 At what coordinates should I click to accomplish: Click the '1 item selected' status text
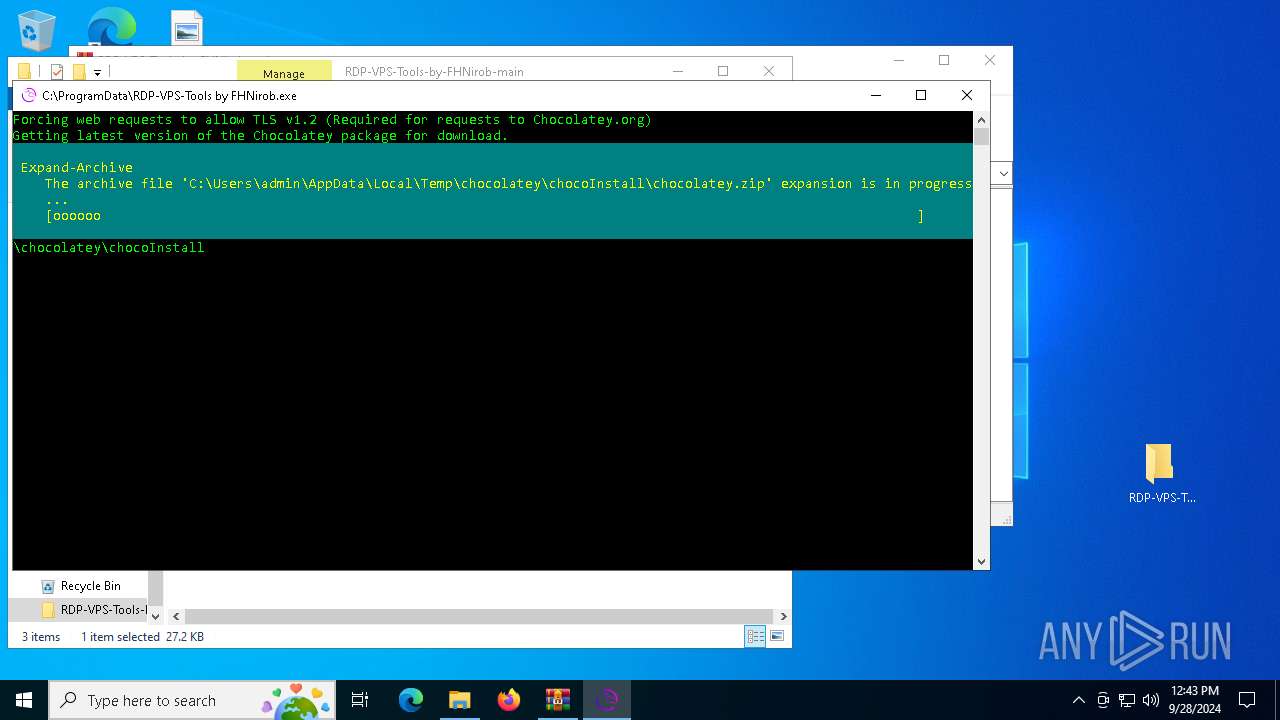click(121, 637)
